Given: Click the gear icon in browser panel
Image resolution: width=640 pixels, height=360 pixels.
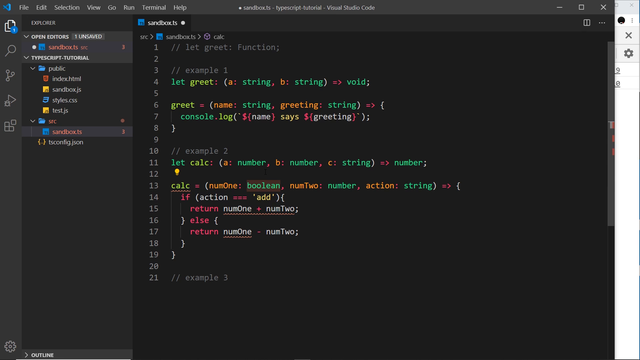Looking at the screenshot, I should [x=629, y=53].
